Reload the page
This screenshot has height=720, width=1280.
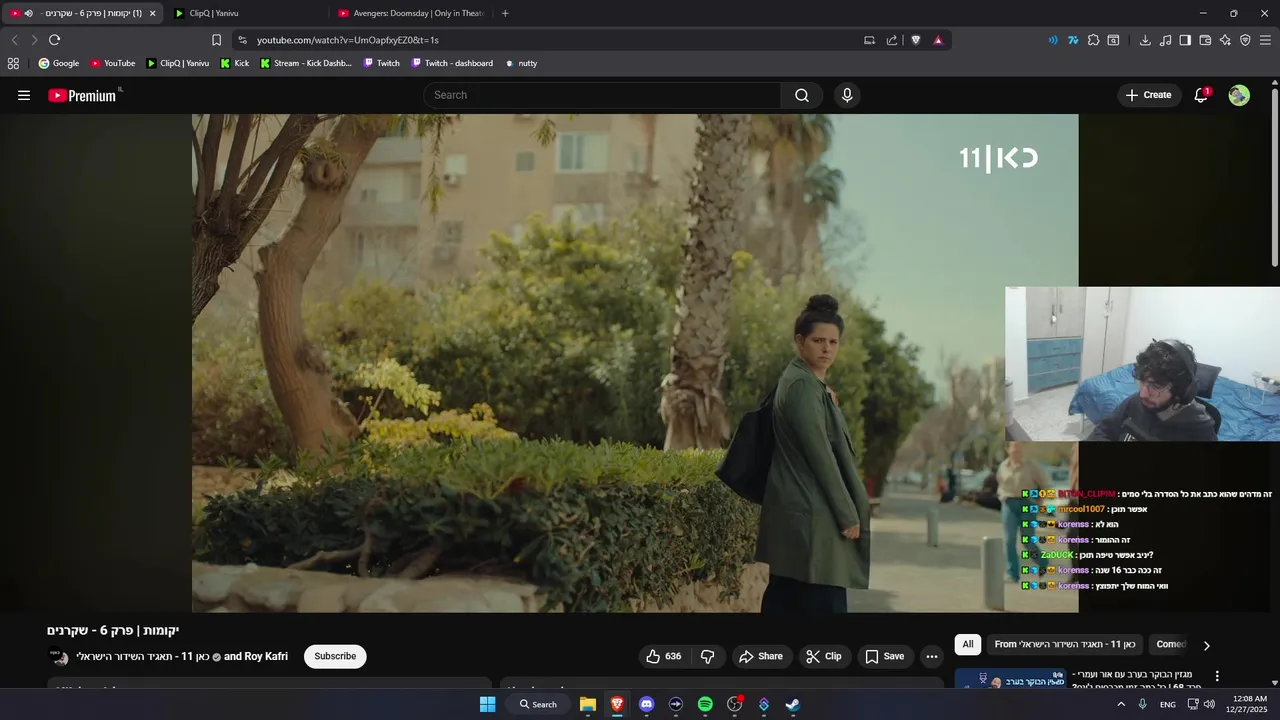(x=54, y=40)
